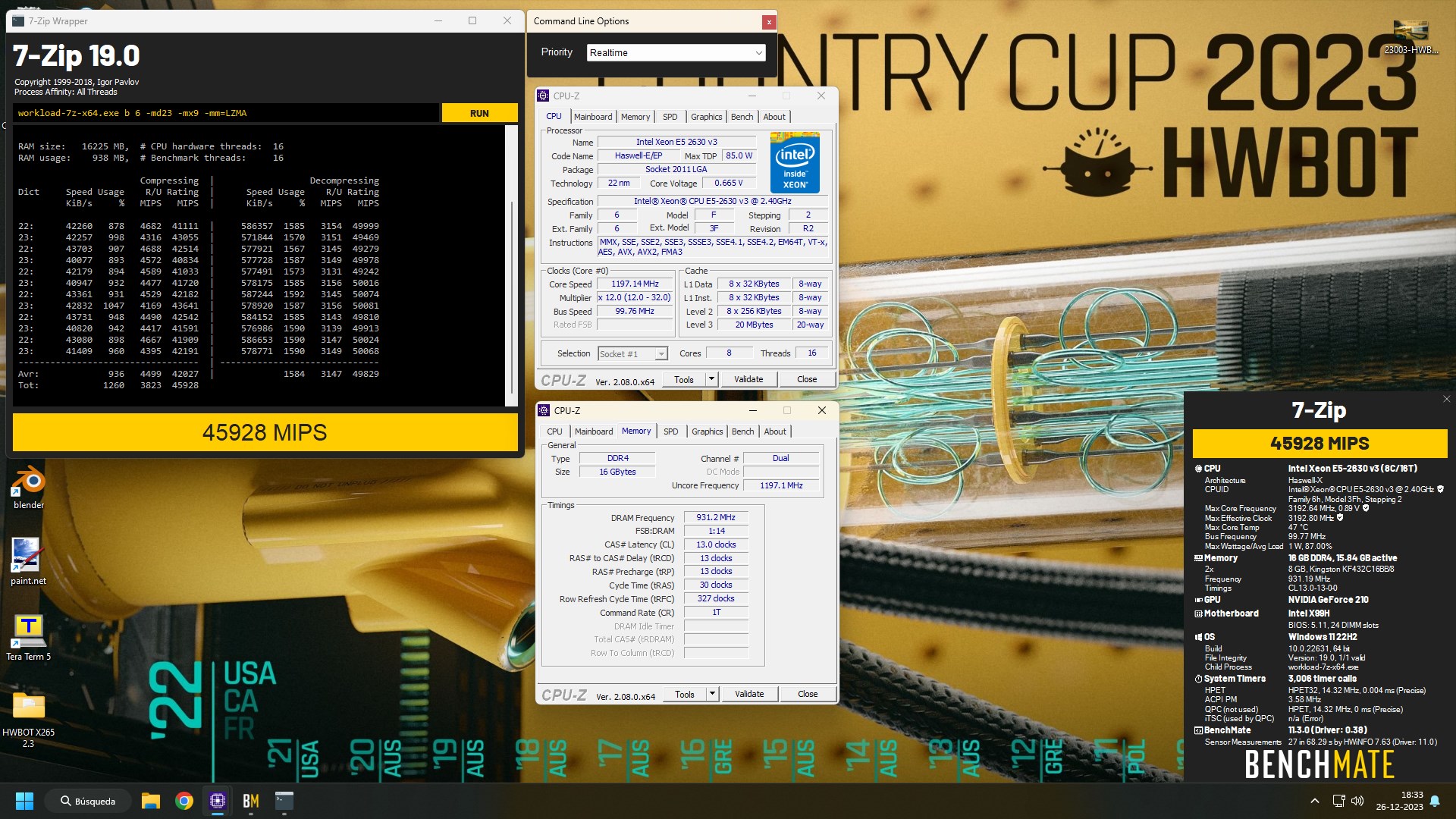Image resolution: width=1456 pixels, height=819 pixels.
Task: Click the DRAM Frequency 931.2 MHz value
Action: coord(716,517)
